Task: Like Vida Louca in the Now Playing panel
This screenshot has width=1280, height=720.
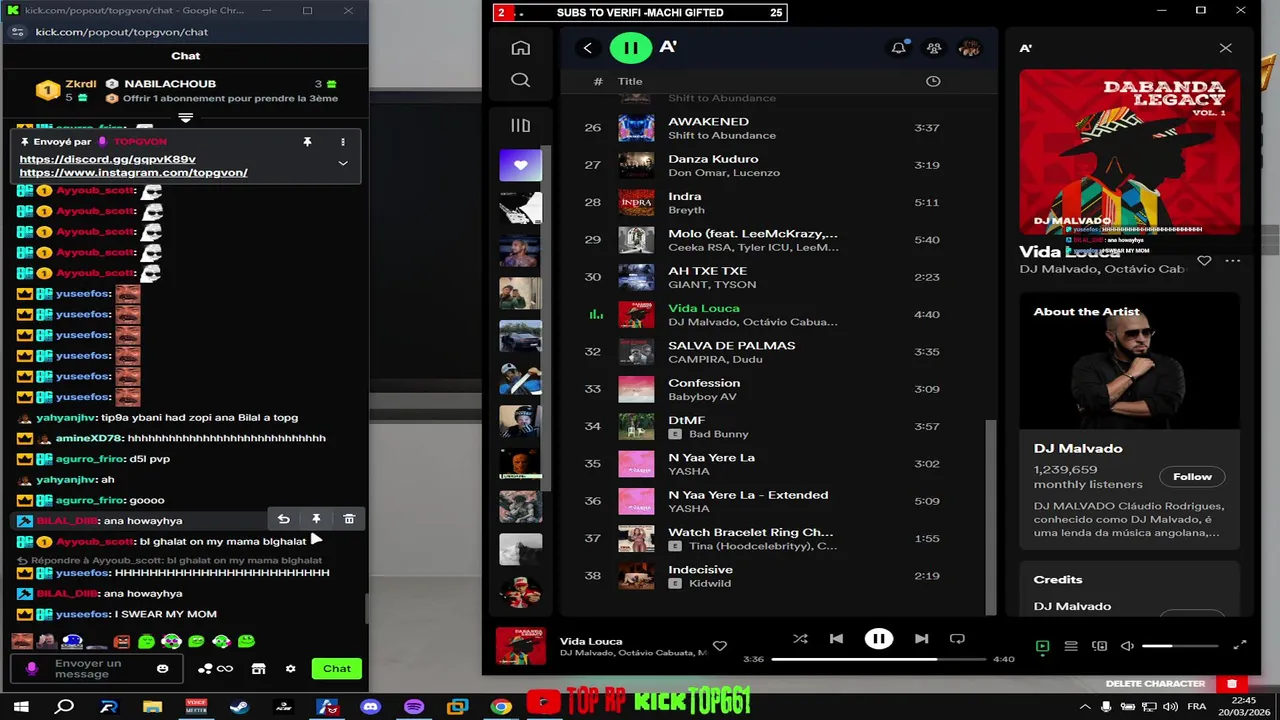Action: (x=1204, y=261)
